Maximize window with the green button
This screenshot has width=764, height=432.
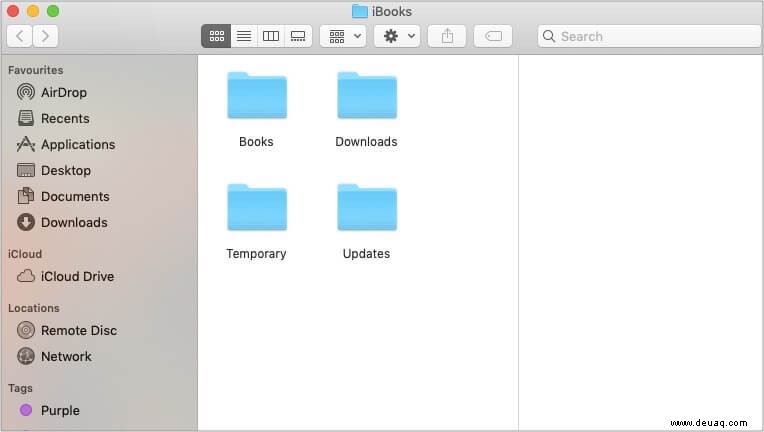pyautogui.click(x=53, y=11)
